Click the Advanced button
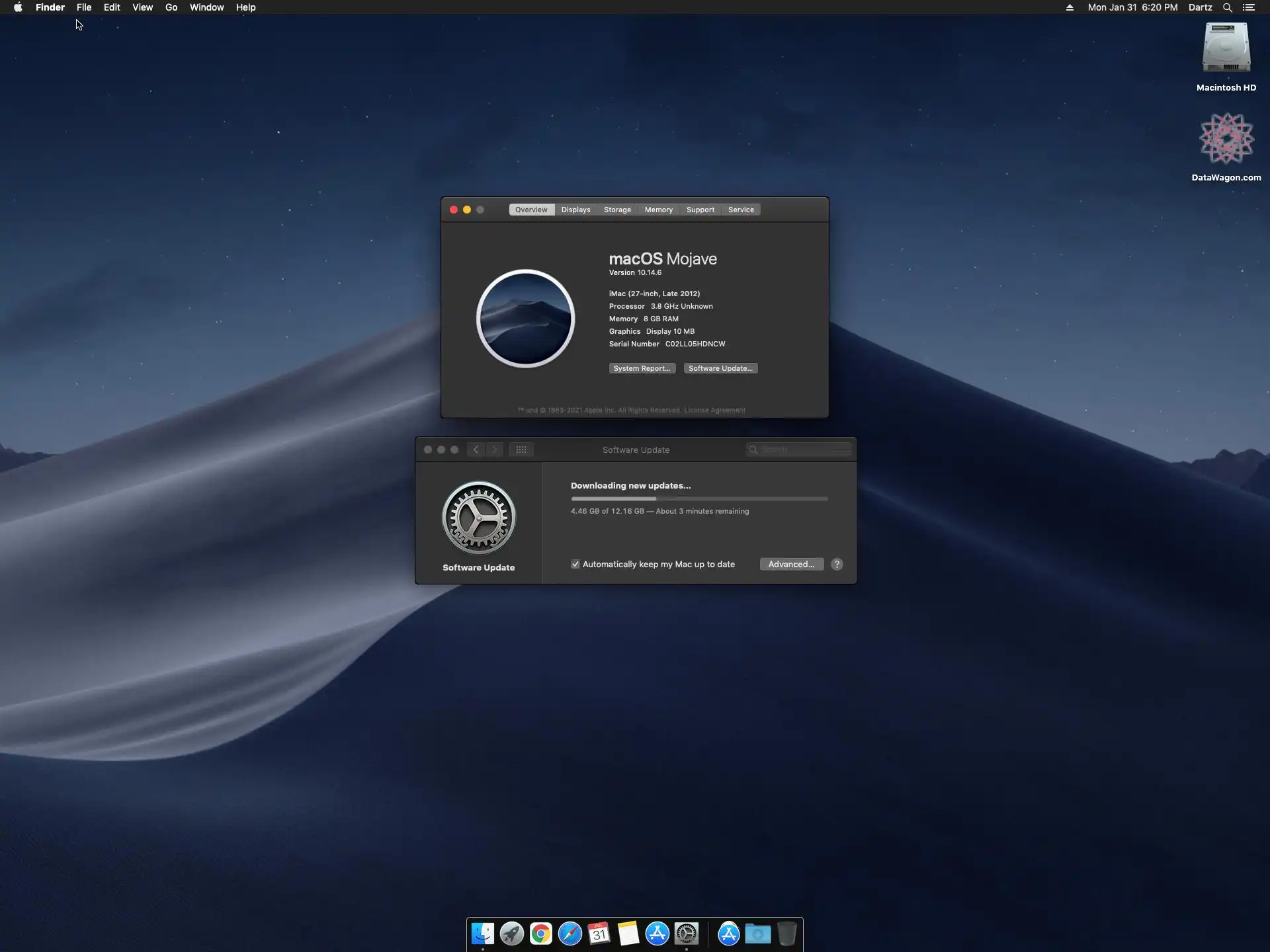 [x=791, y=564]
